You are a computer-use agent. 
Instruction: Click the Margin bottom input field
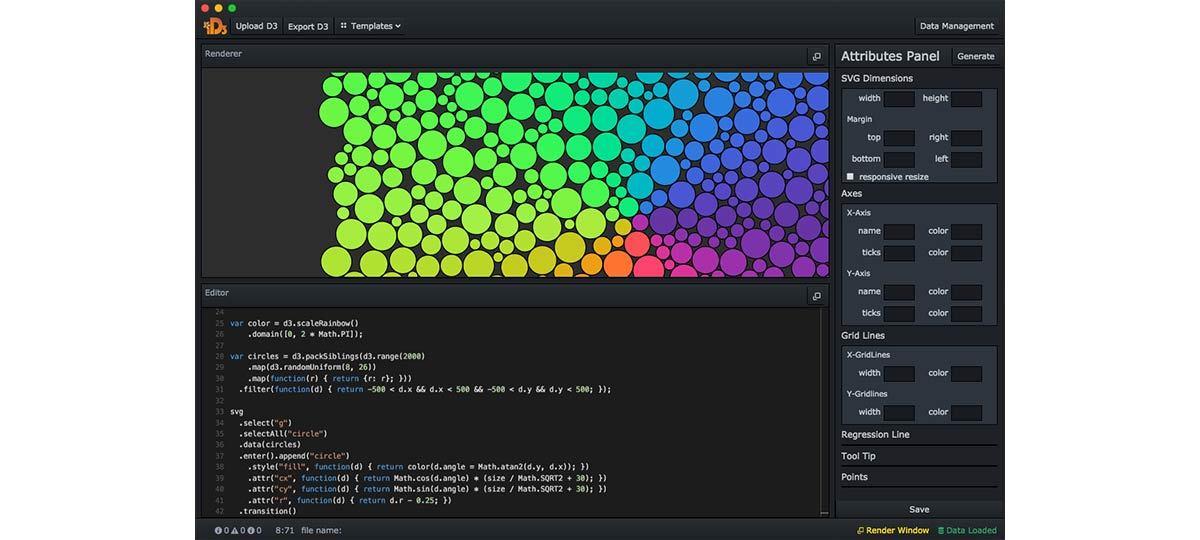(899, 159)
